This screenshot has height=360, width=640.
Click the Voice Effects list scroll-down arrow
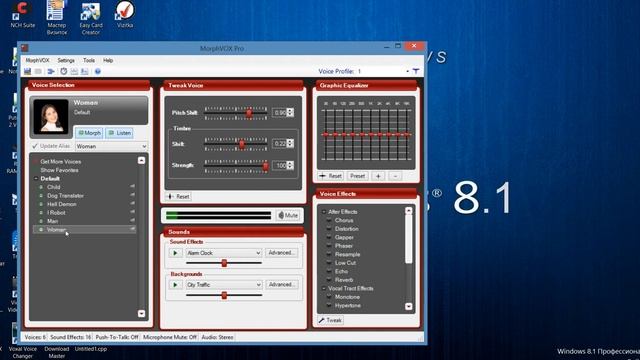point(409,307)
